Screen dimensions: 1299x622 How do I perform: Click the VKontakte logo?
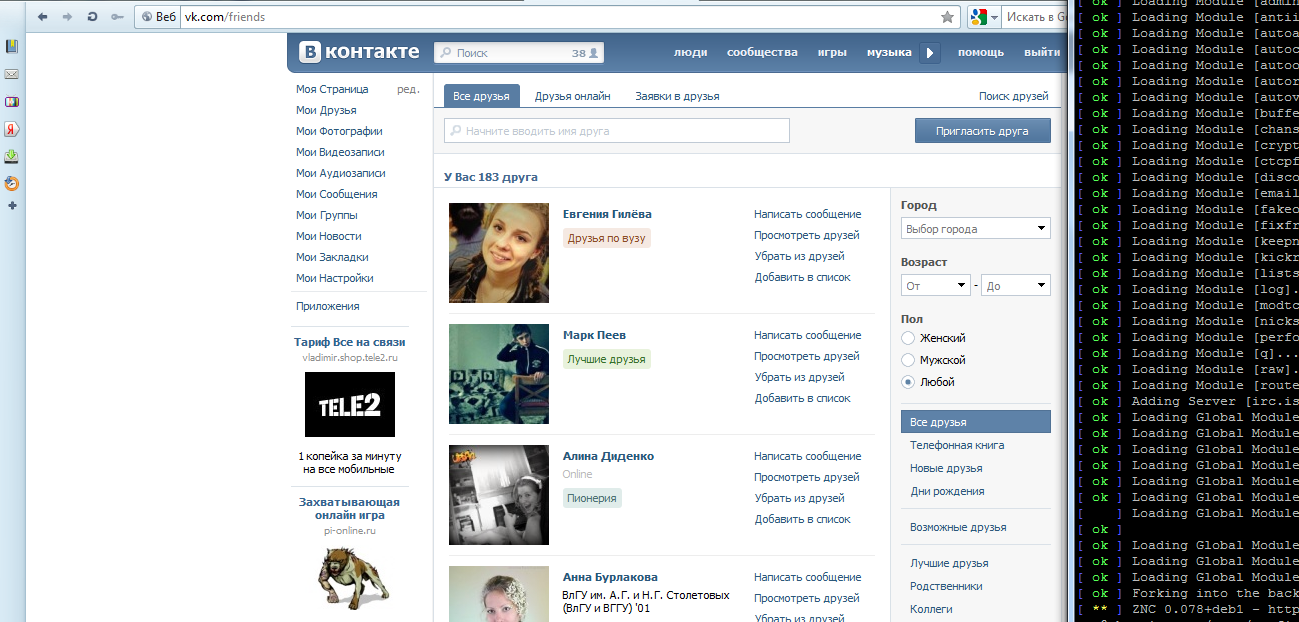pos(360,52)
